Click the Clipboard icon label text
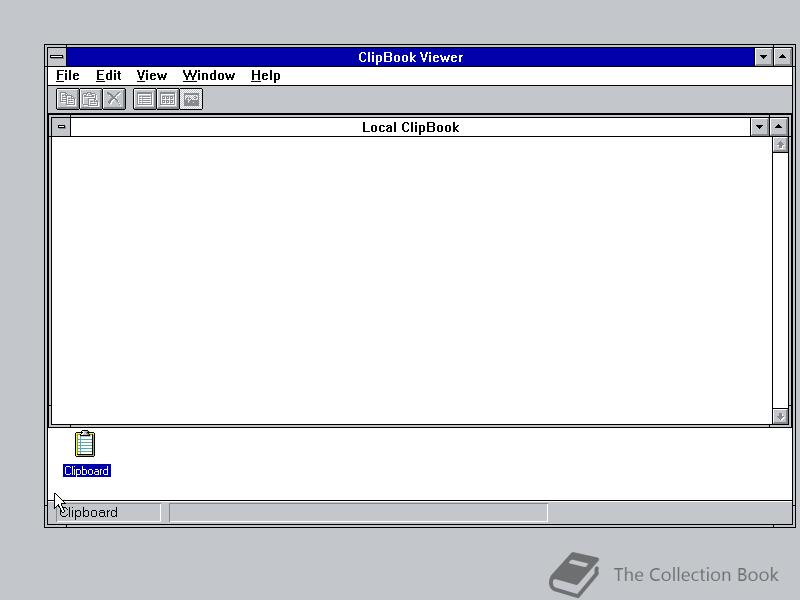This screenshot has height=600, width=800. pos(87,470)
